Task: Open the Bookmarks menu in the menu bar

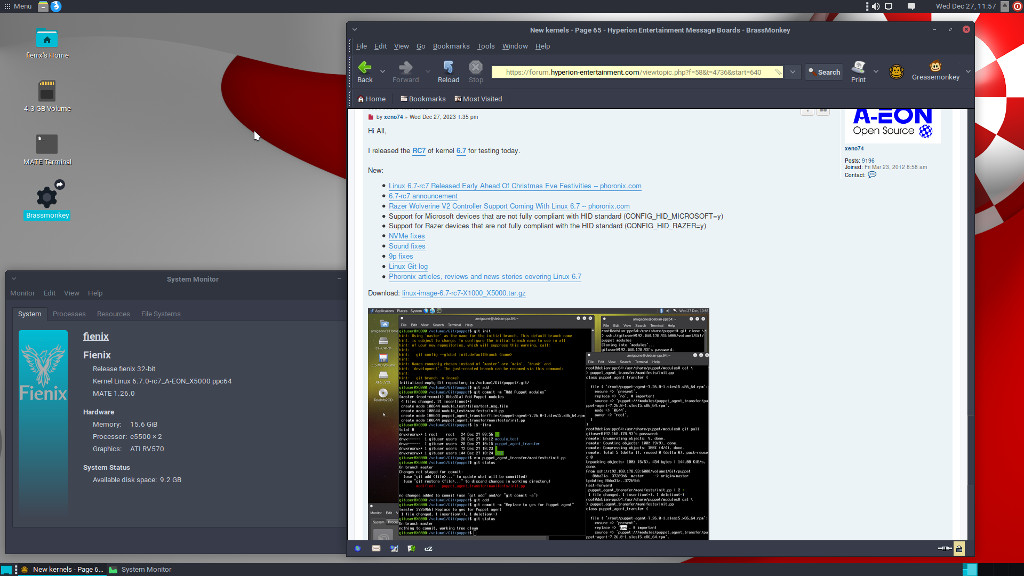Action: (x=451, y=46)
